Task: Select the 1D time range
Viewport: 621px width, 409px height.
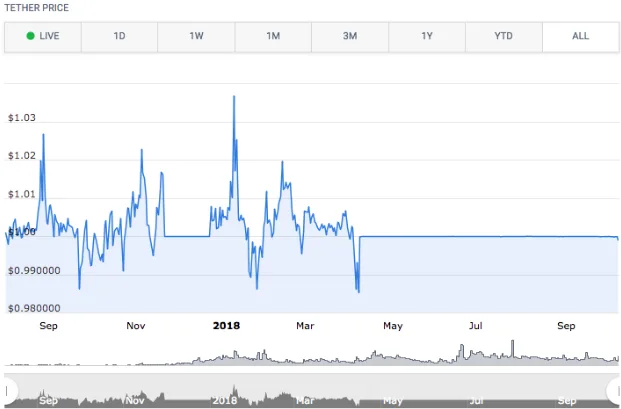Action: (119, 36)
